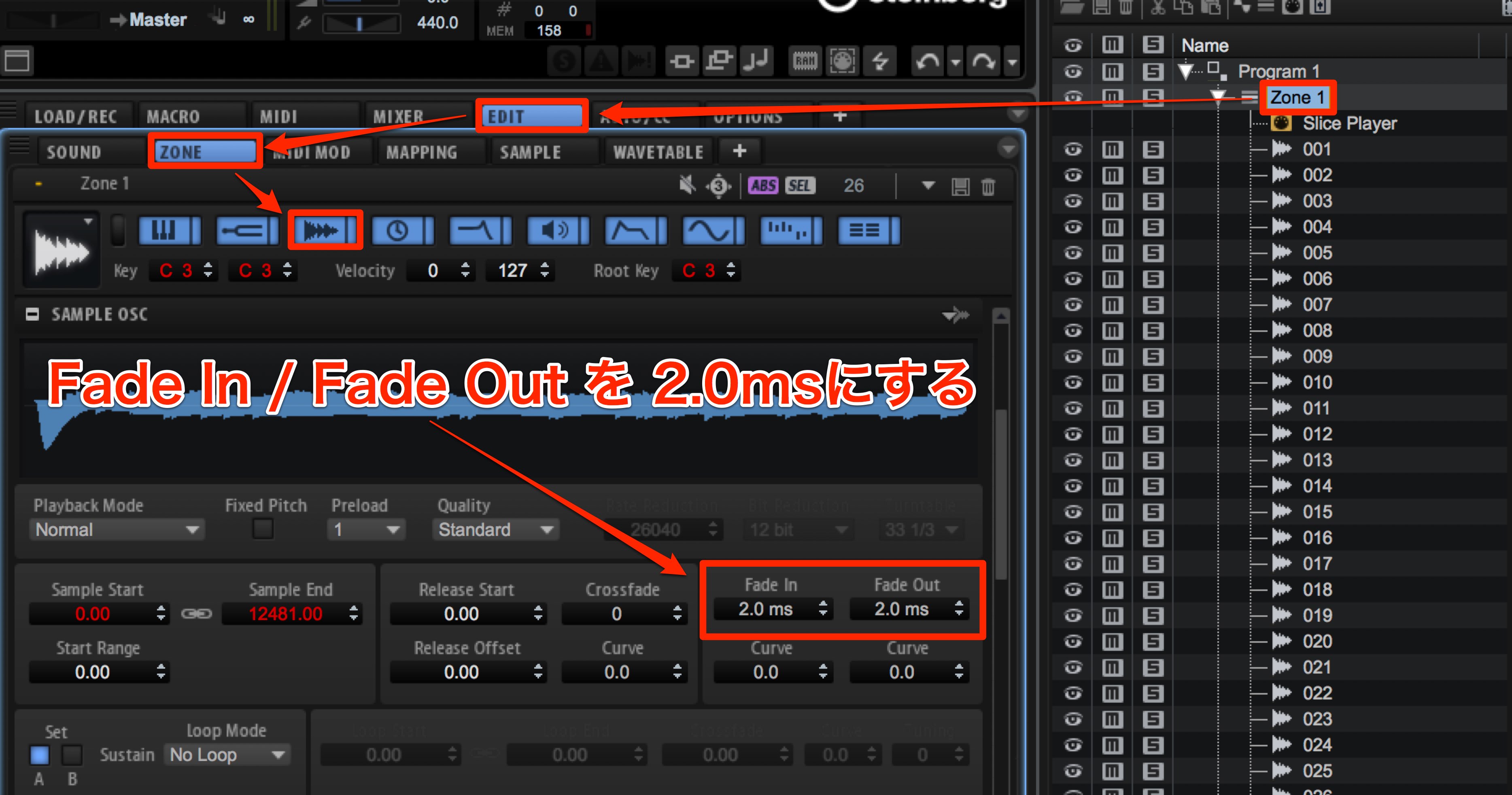
Task: Click the arrow icon in Sample Osc header
Action: click(x=956, y=315)
